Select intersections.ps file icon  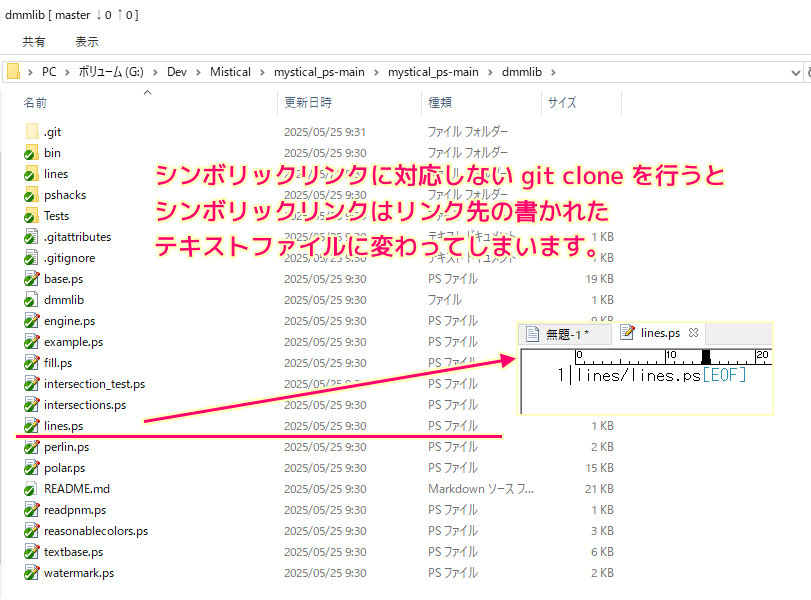pyautogui.click(x=32, y=405)
